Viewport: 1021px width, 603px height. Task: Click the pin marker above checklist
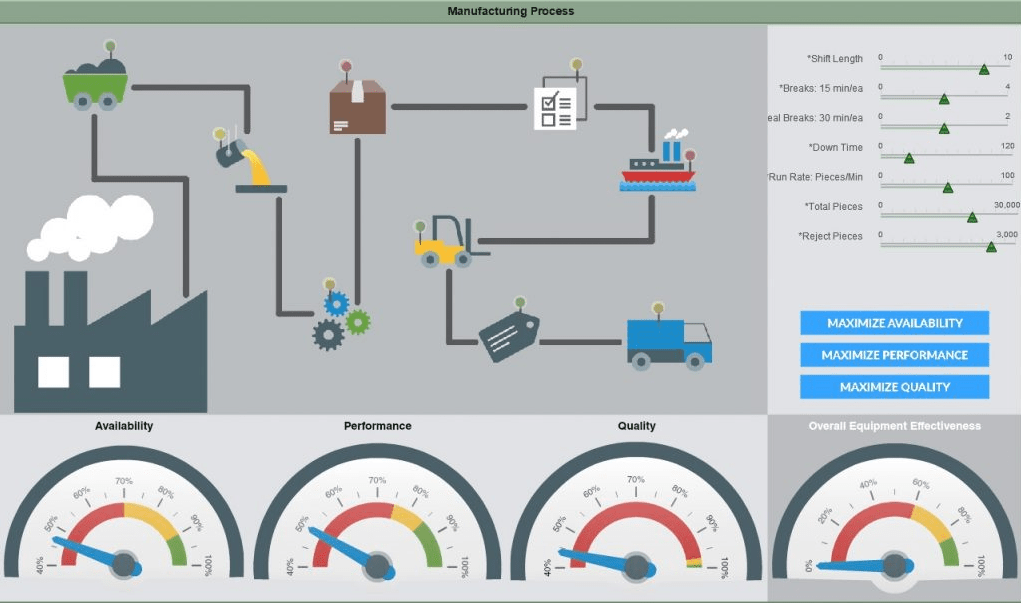coord(576,64)
